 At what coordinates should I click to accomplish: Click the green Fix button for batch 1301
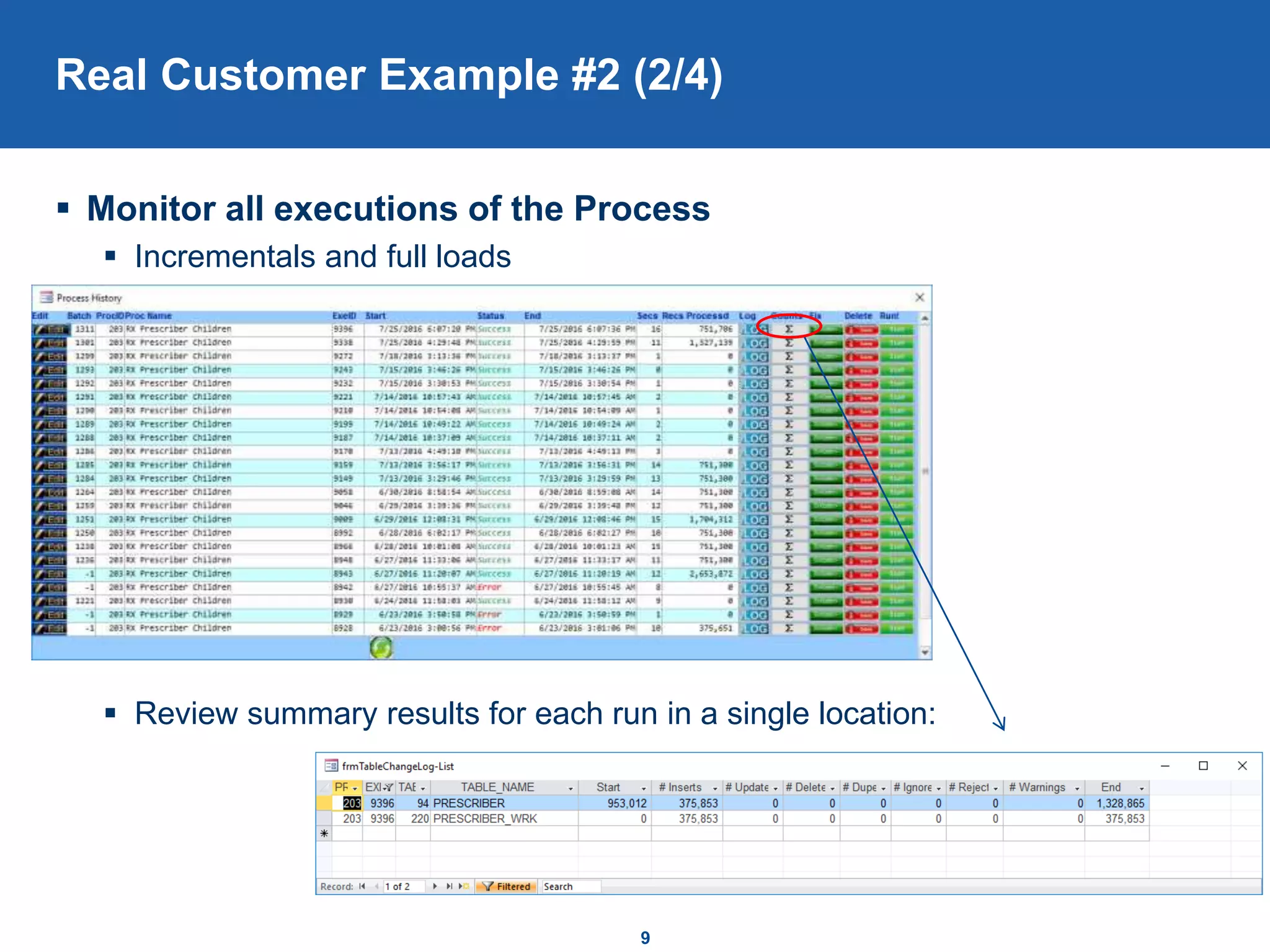click(x=826, y=343)
